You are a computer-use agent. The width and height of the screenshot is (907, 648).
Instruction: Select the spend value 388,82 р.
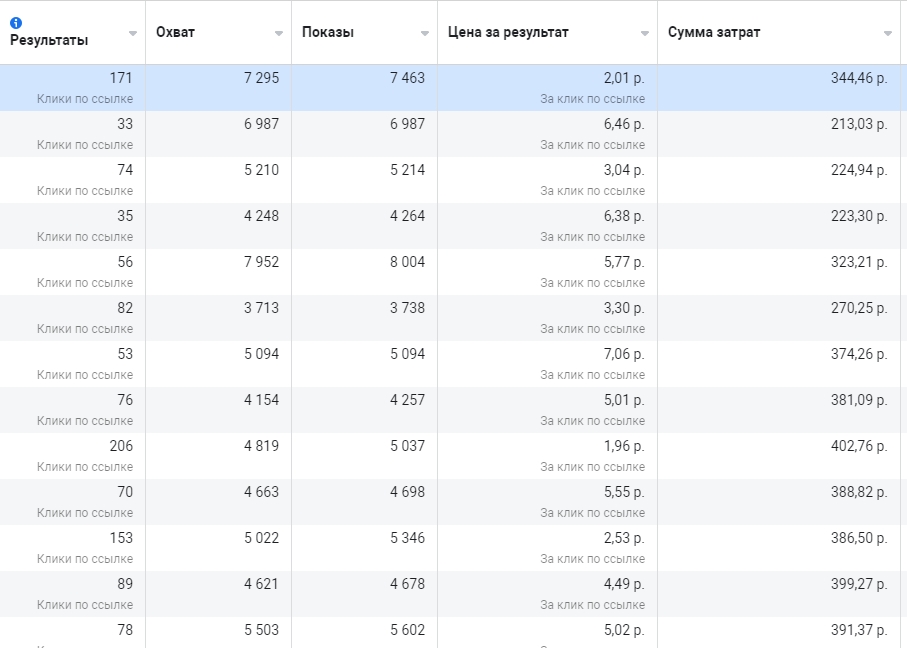pyautogui.click(x=859, y=492)
